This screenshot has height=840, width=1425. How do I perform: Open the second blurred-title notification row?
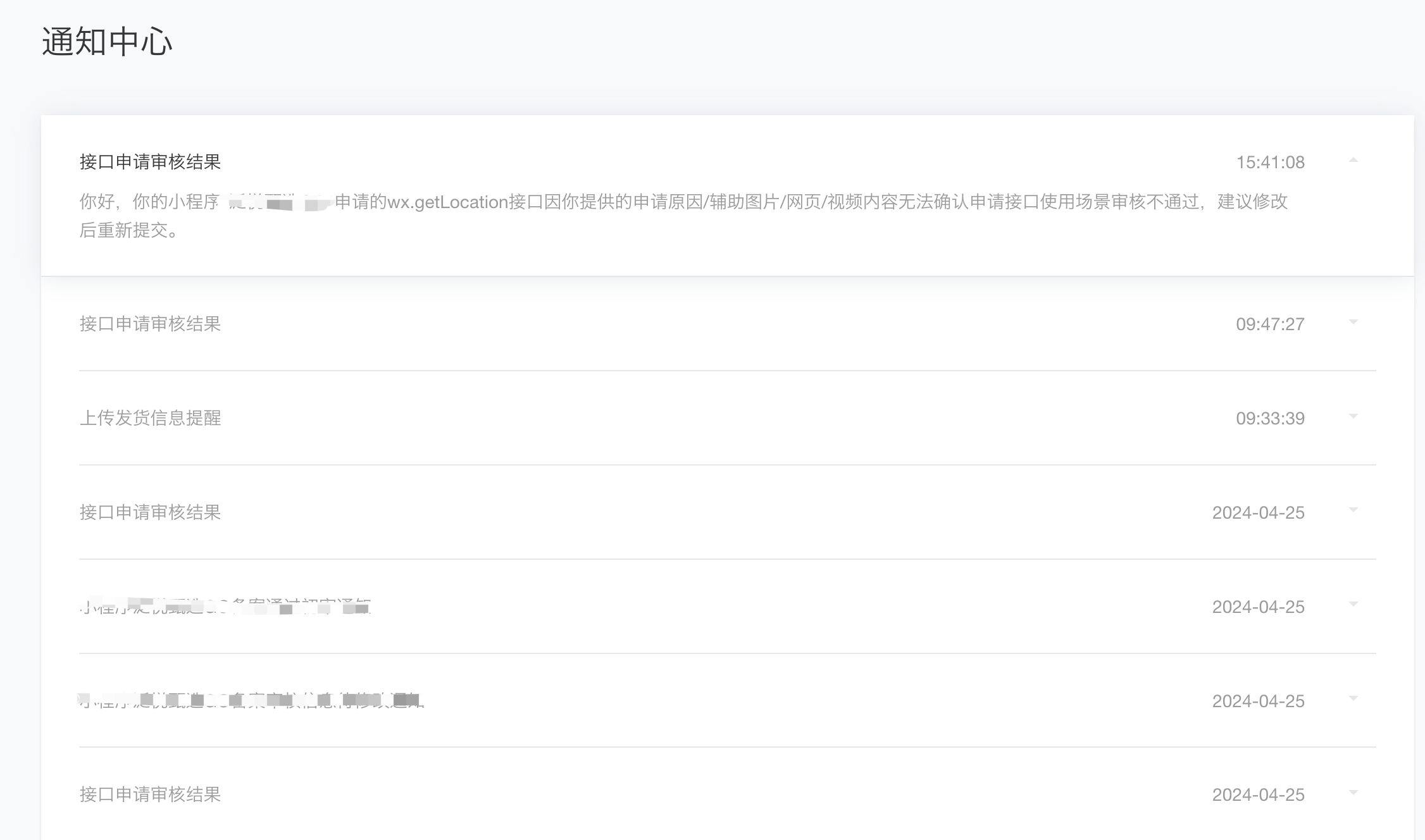(251, 701)
